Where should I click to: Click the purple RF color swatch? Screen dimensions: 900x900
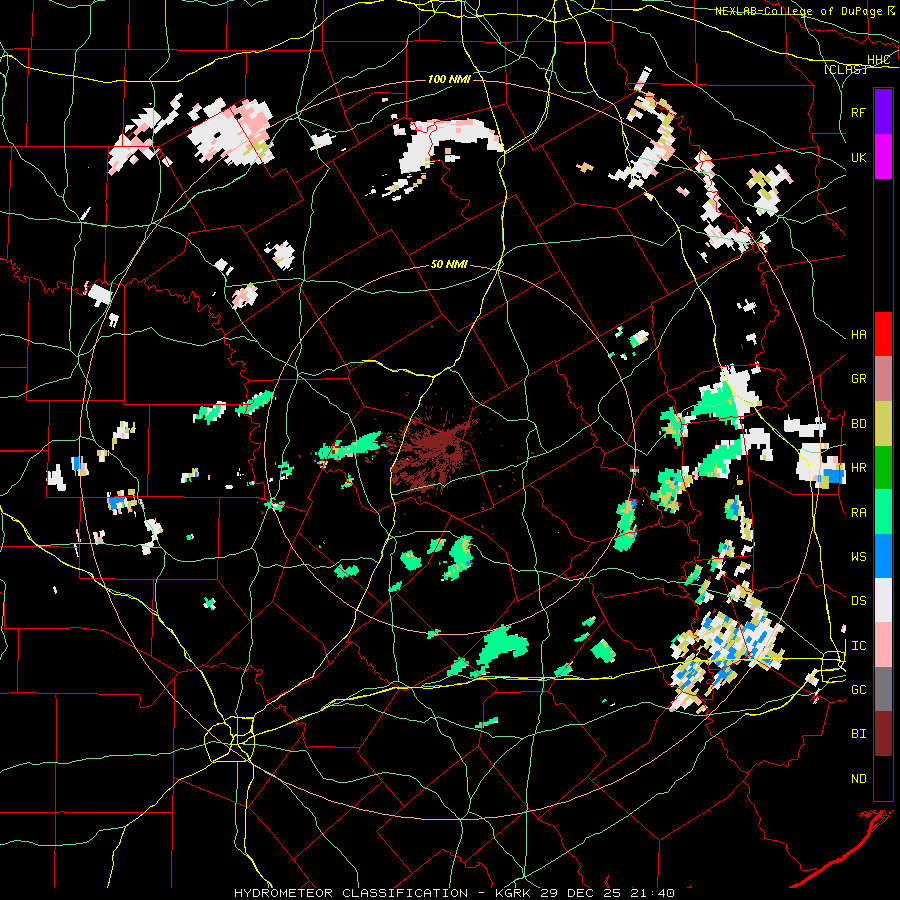click(883, 112)
